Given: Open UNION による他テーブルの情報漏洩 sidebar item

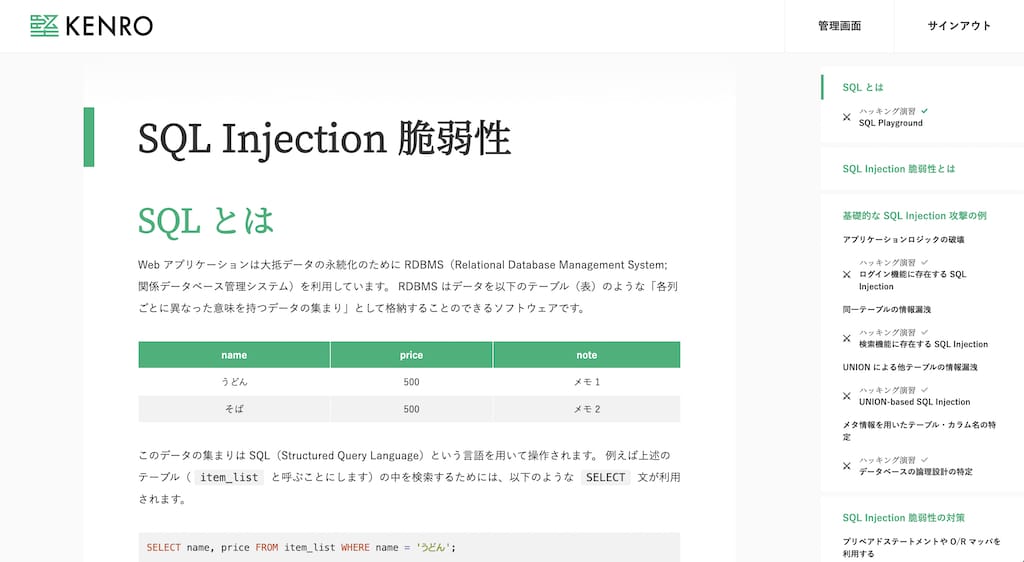Looking at the screenshot, I should coord(910,367).
